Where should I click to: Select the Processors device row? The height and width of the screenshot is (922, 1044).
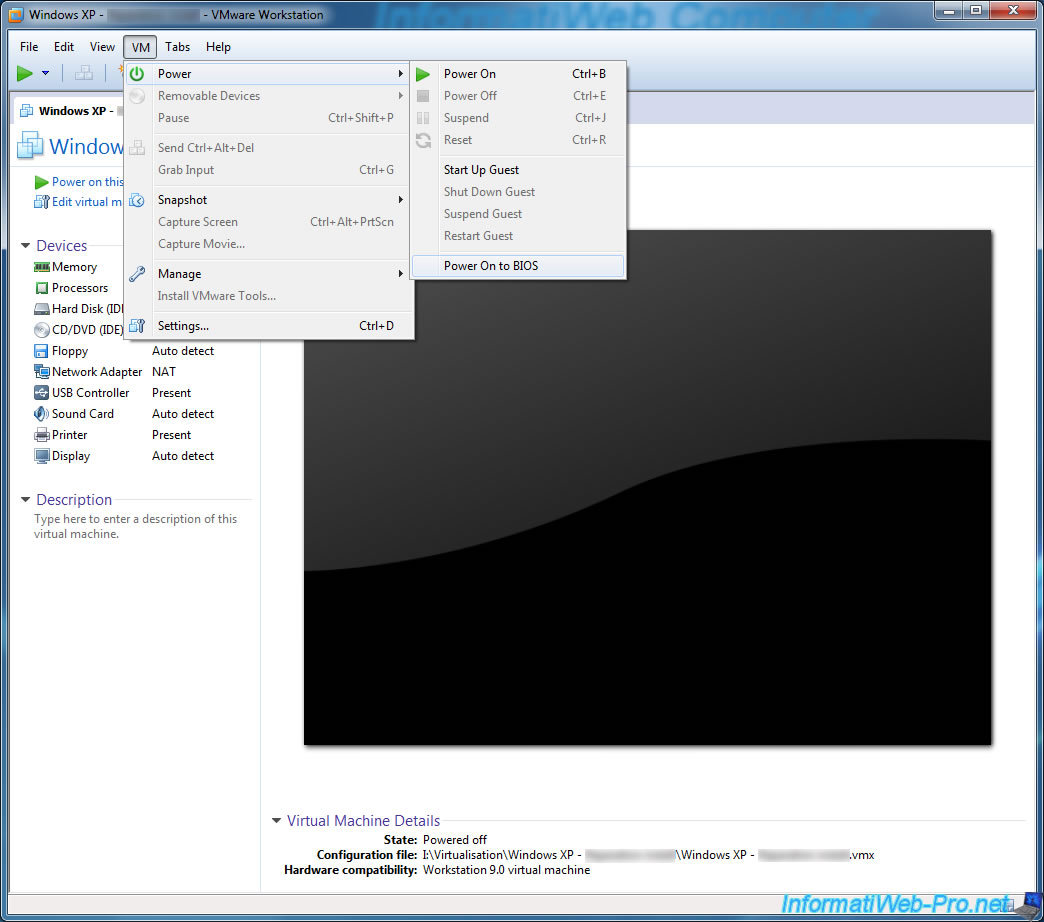point(80,288)
